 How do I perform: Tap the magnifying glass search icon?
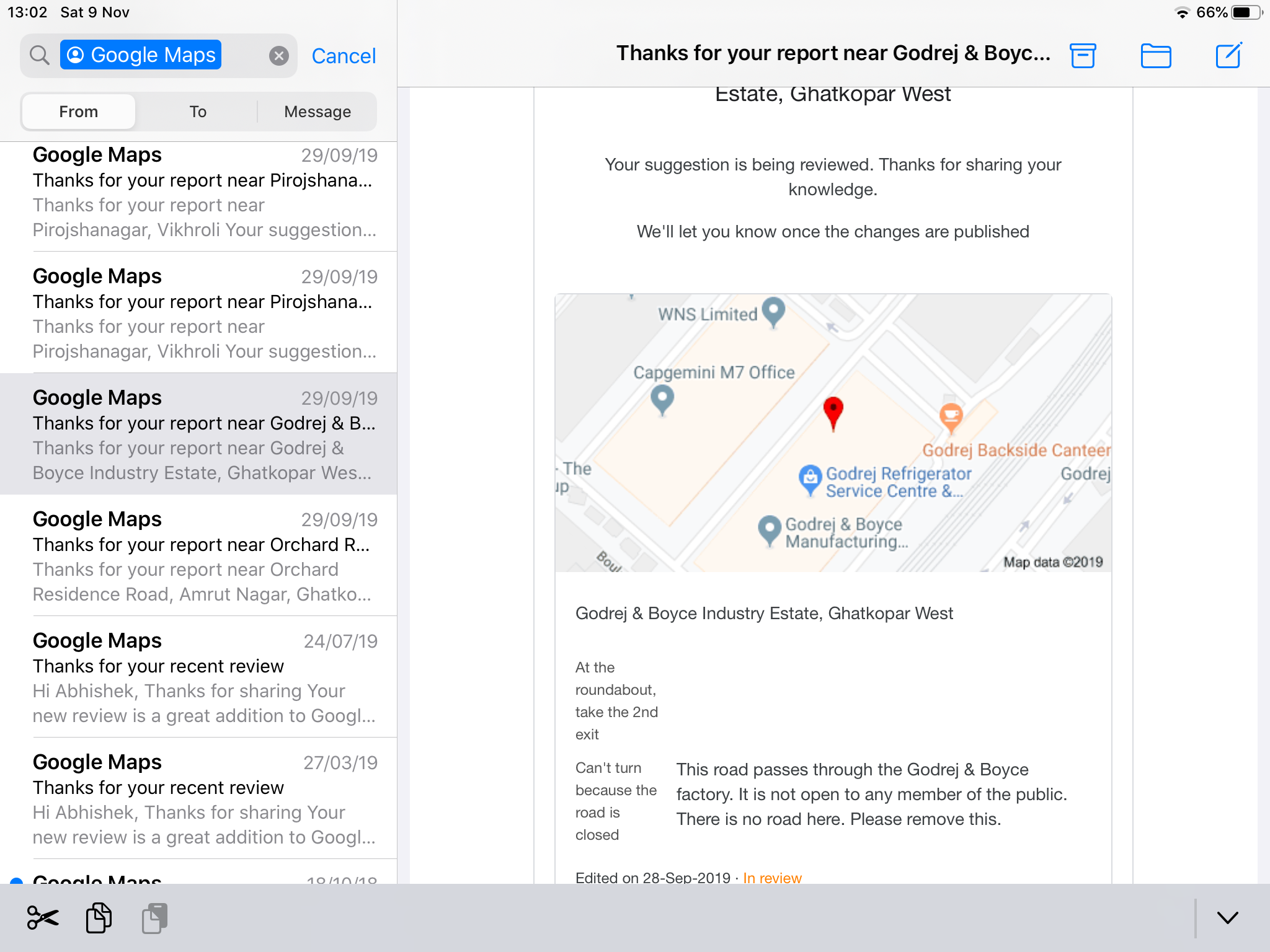(39, 55)
